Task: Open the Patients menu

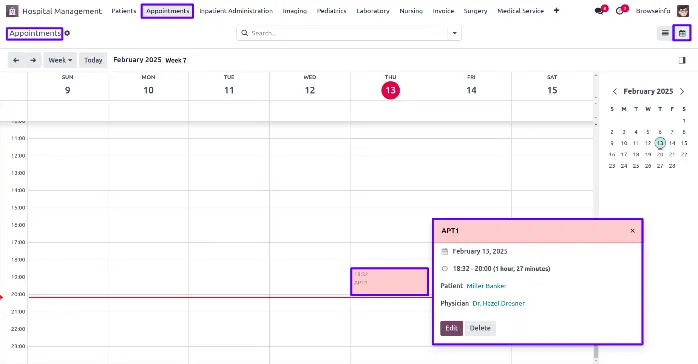Action: (x=124, y=11)
